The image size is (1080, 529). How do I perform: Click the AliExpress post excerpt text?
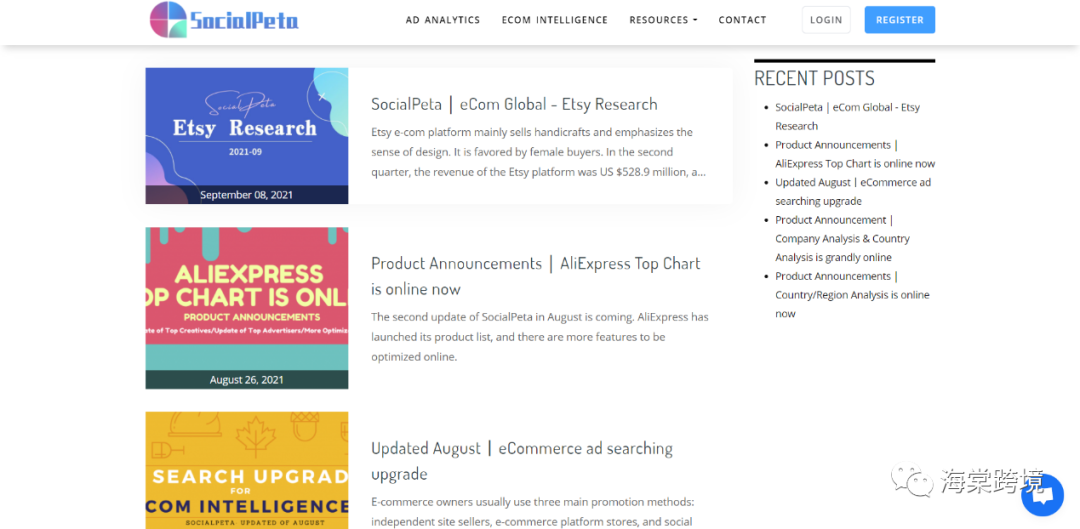tap(540, 337)
